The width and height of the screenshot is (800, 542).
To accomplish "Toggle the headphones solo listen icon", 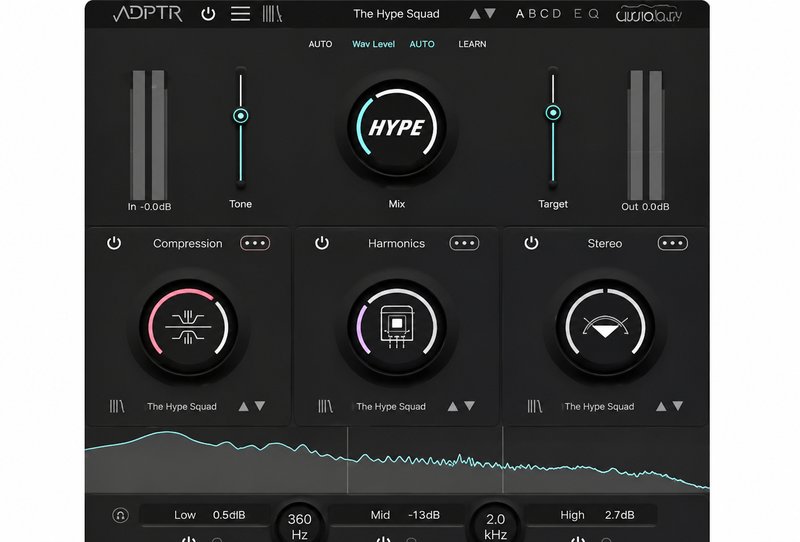I will tap(120, 515).
